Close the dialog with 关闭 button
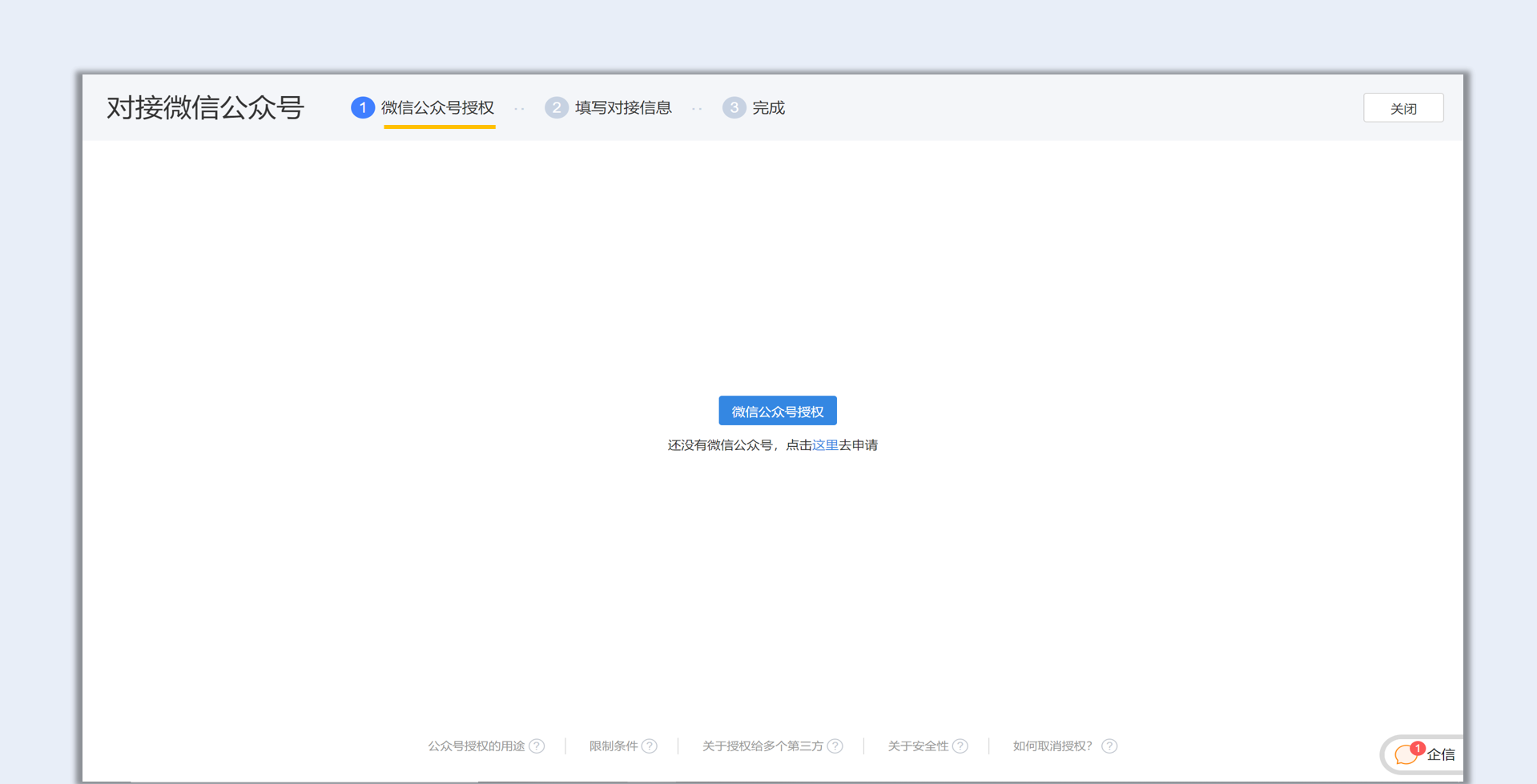The image size is (1537, 784). click(1403, 108)
